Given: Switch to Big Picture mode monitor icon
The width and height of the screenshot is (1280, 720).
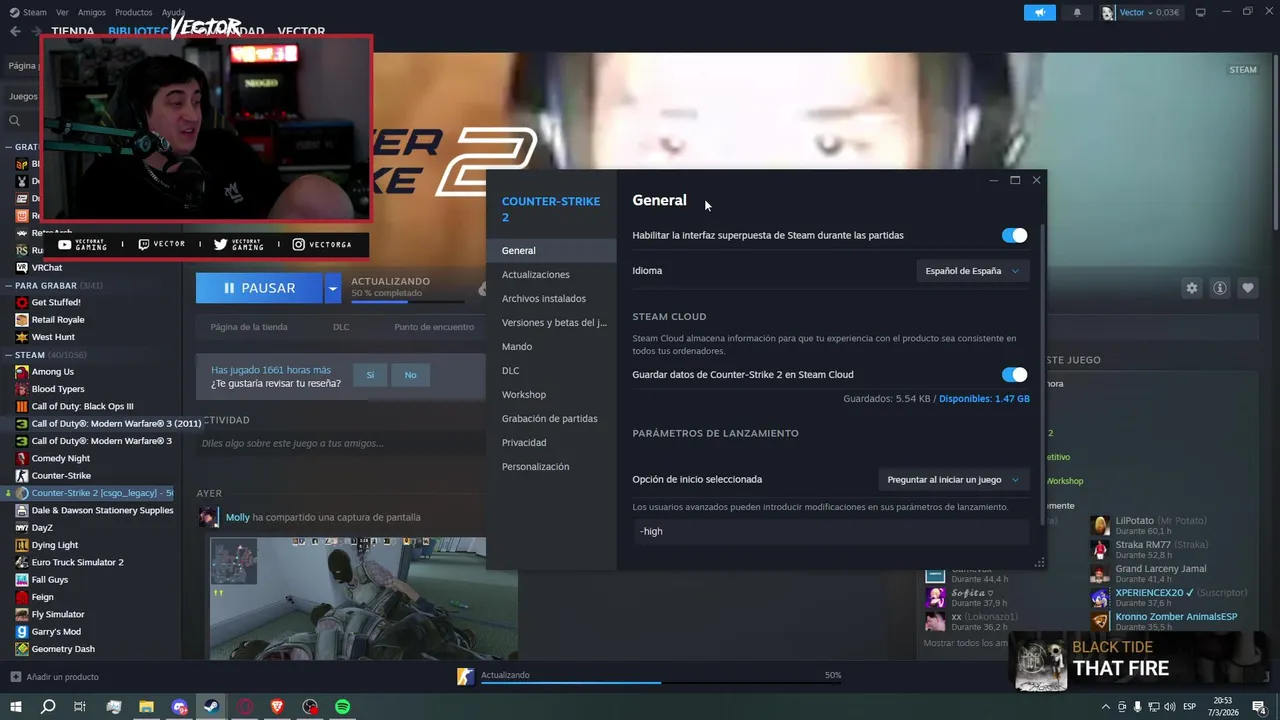Looking at the screenshot, I should coord(1200,12).
